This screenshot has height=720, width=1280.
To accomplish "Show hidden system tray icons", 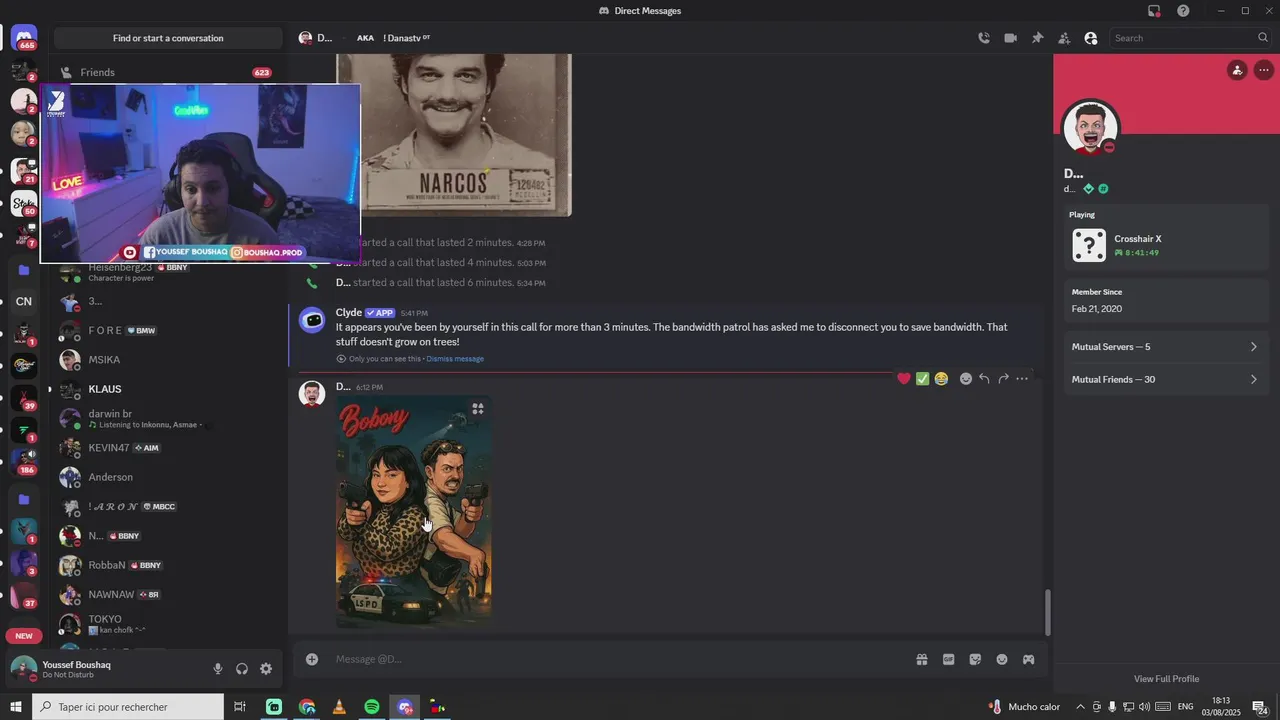I will (1080, 707).
